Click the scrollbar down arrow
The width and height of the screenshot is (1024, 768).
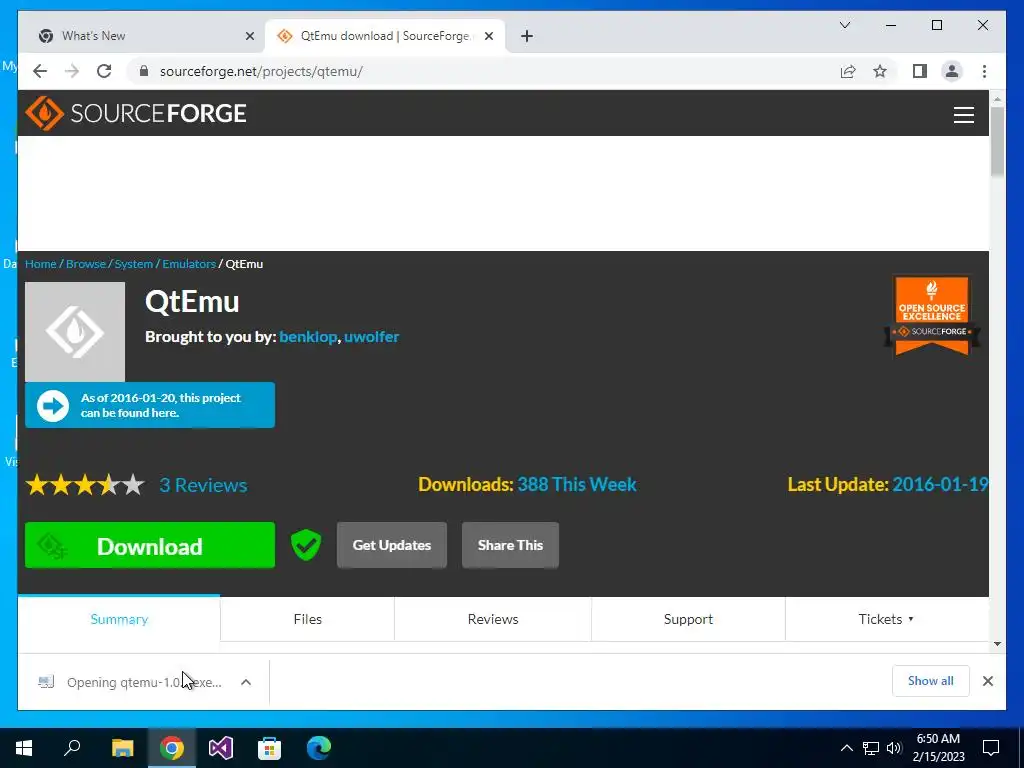pos(997,644)
